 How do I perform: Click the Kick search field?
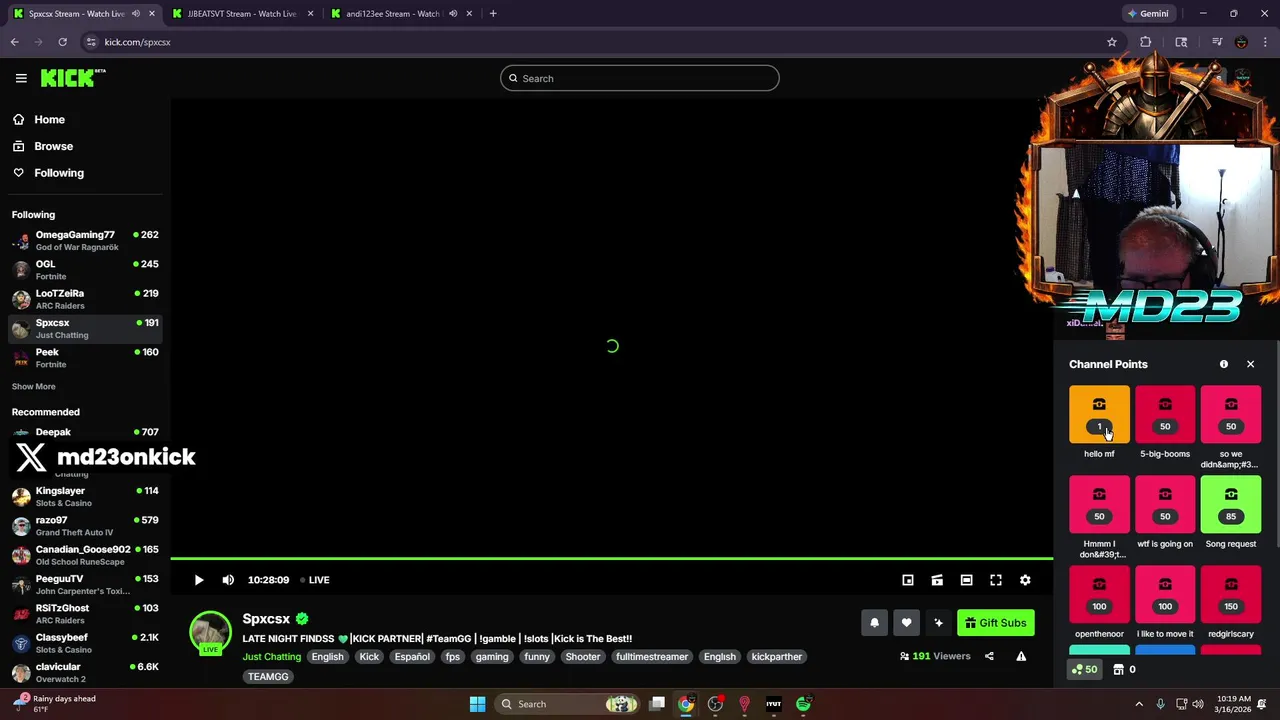[x=640, y=78]
